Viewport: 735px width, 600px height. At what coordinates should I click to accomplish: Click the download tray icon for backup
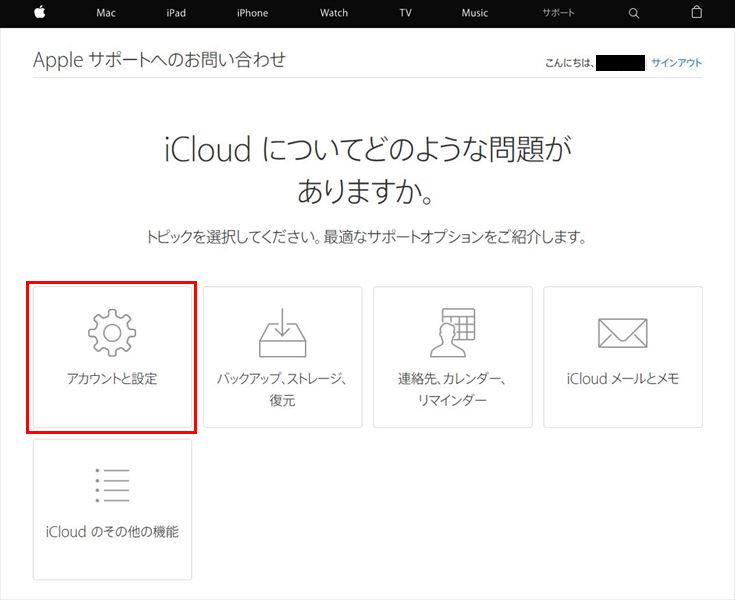(x=283, y=333)
